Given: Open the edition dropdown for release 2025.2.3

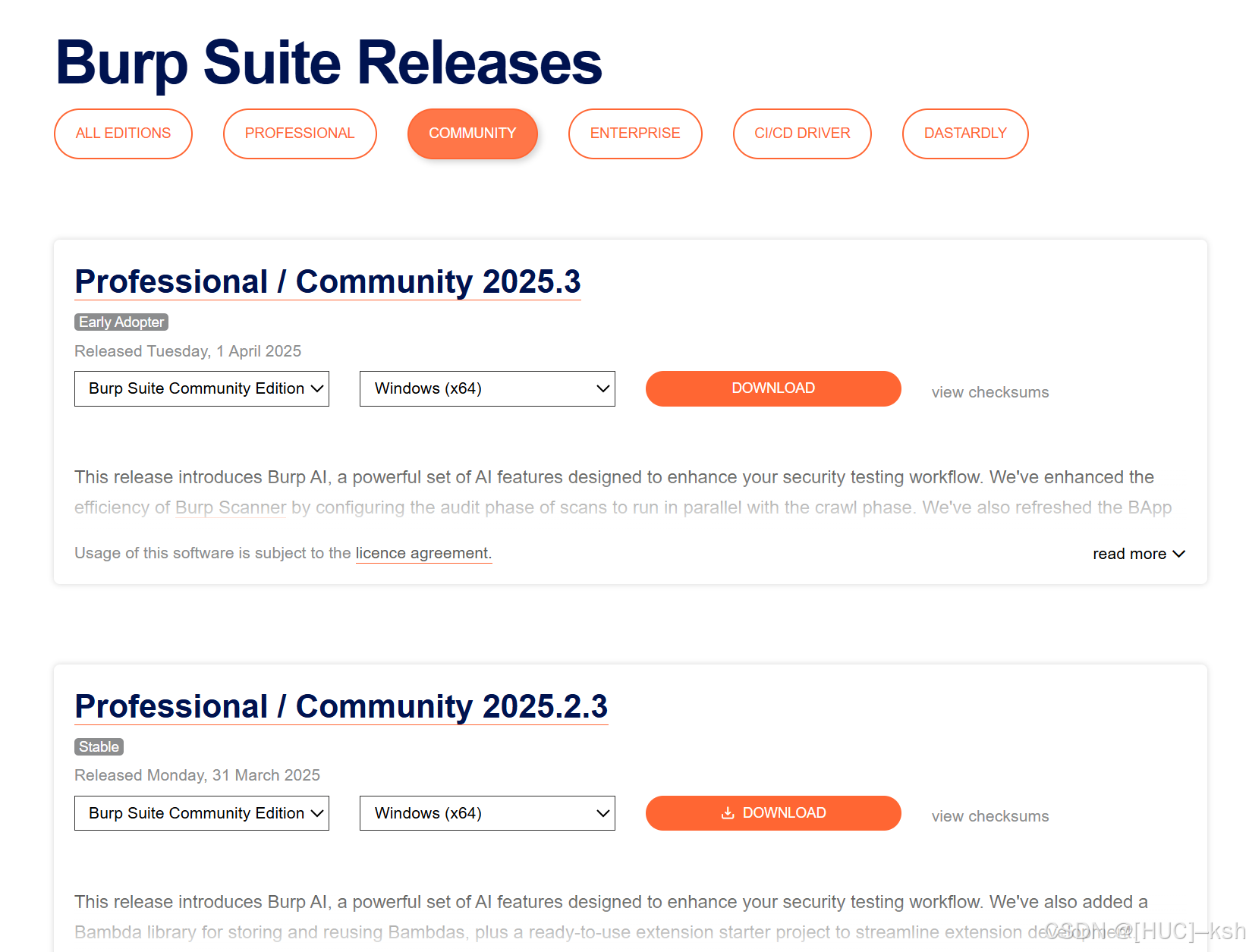Looking at the screenshot, I should tap(202, 813).
